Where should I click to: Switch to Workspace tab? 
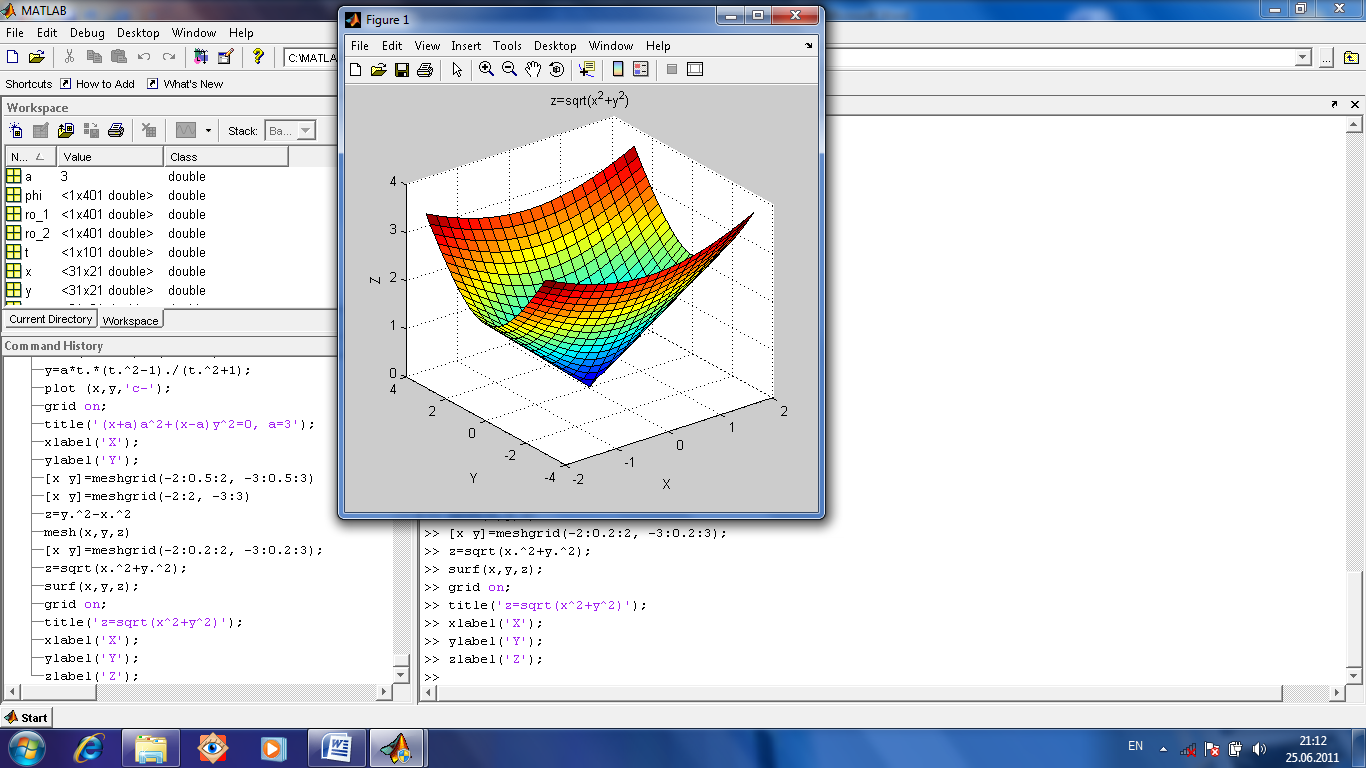130,320
